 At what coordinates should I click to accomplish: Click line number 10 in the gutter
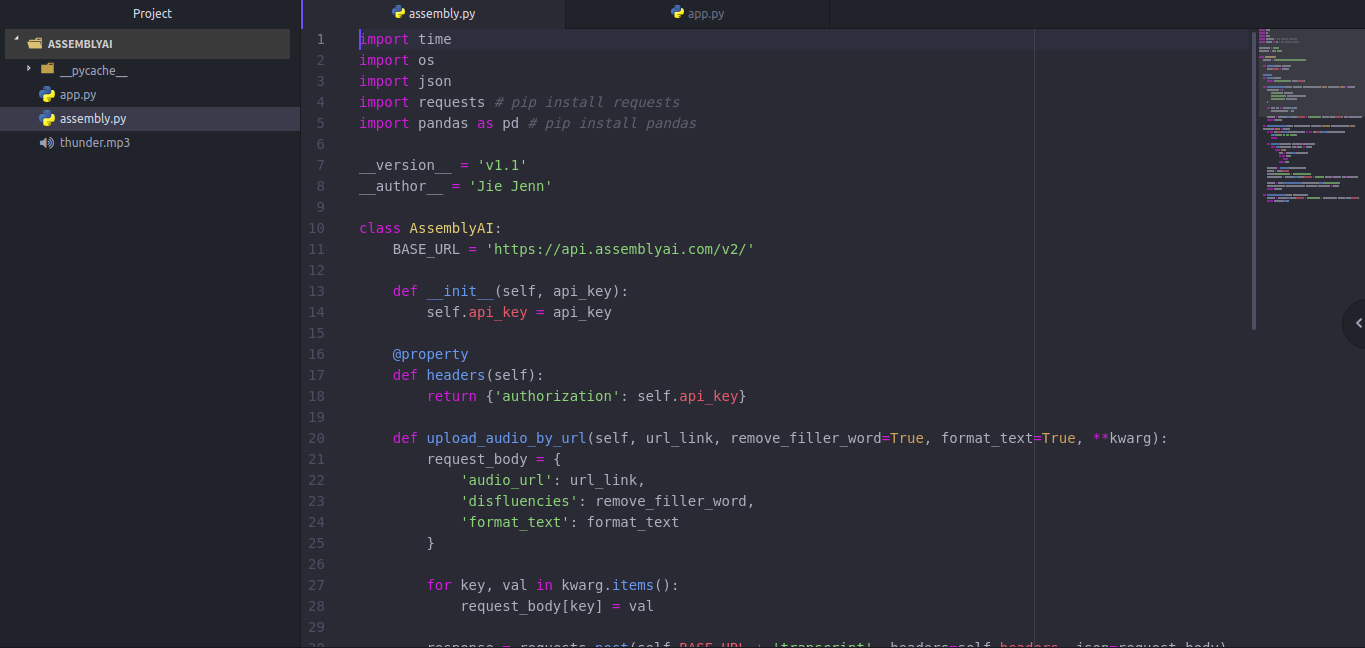click(x=317, y=228)
